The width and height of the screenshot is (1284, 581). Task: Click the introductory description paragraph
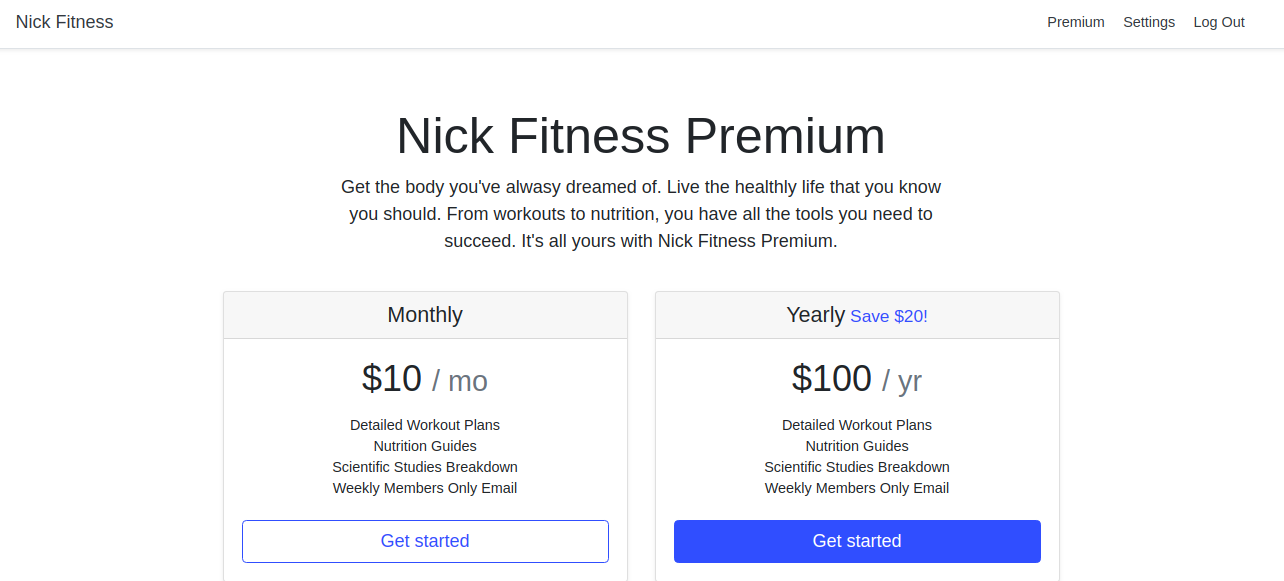tap(641, 214)
